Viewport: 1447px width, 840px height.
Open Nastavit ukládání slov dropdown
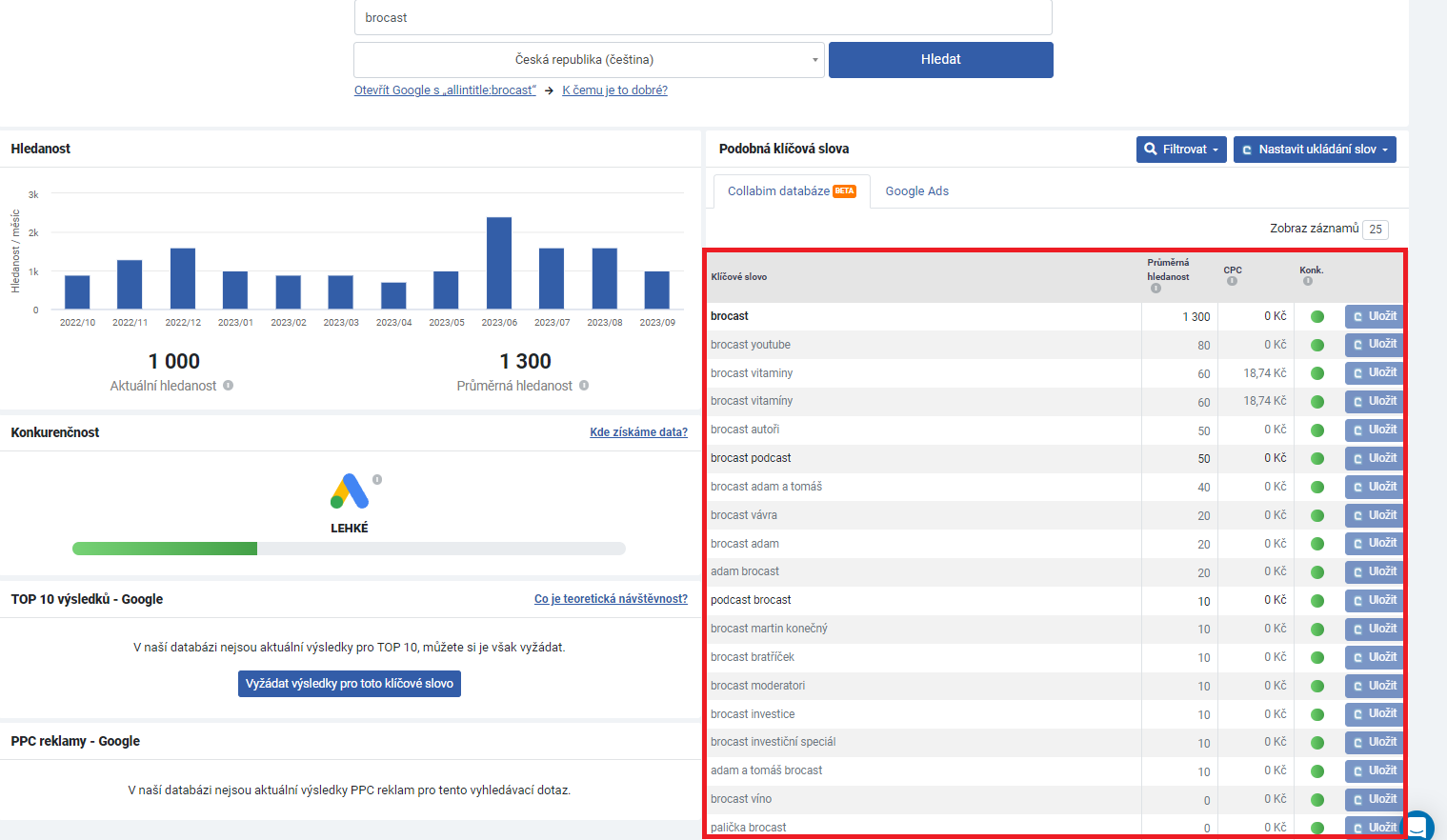[x=1315, y=150]
